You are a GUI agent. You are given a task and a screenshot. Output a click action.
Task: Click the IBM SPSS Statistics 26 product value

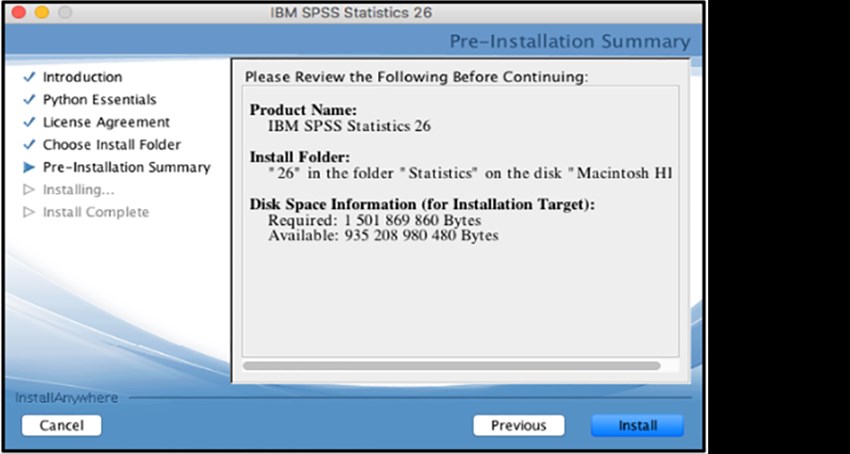coord(350,126)
